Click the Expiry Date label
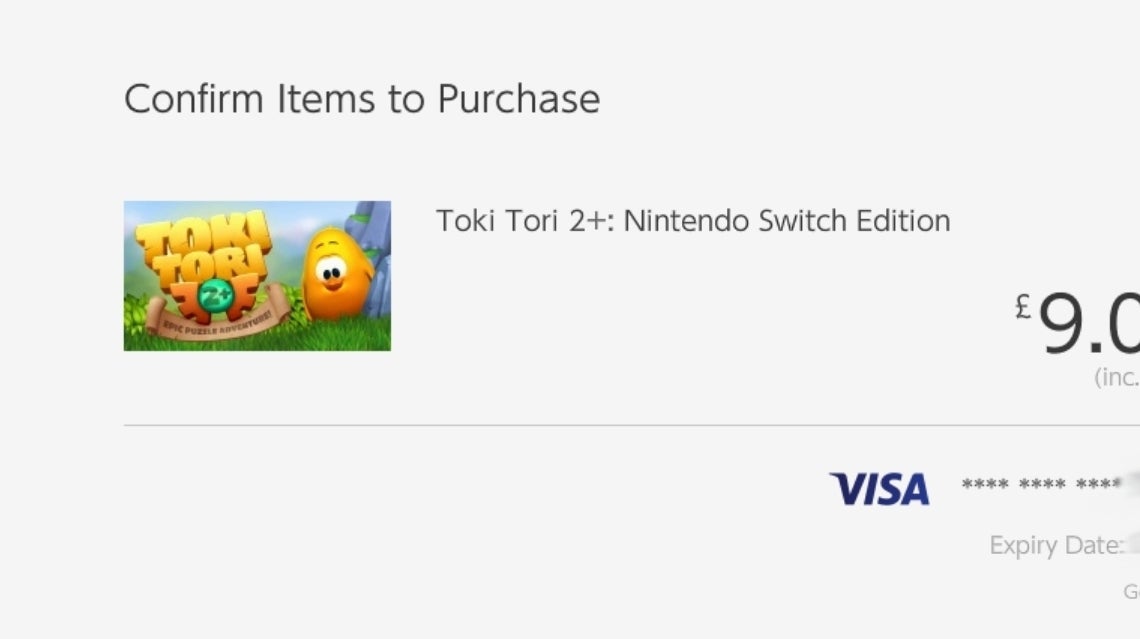1140x639 pixels. coord(1055,545)
